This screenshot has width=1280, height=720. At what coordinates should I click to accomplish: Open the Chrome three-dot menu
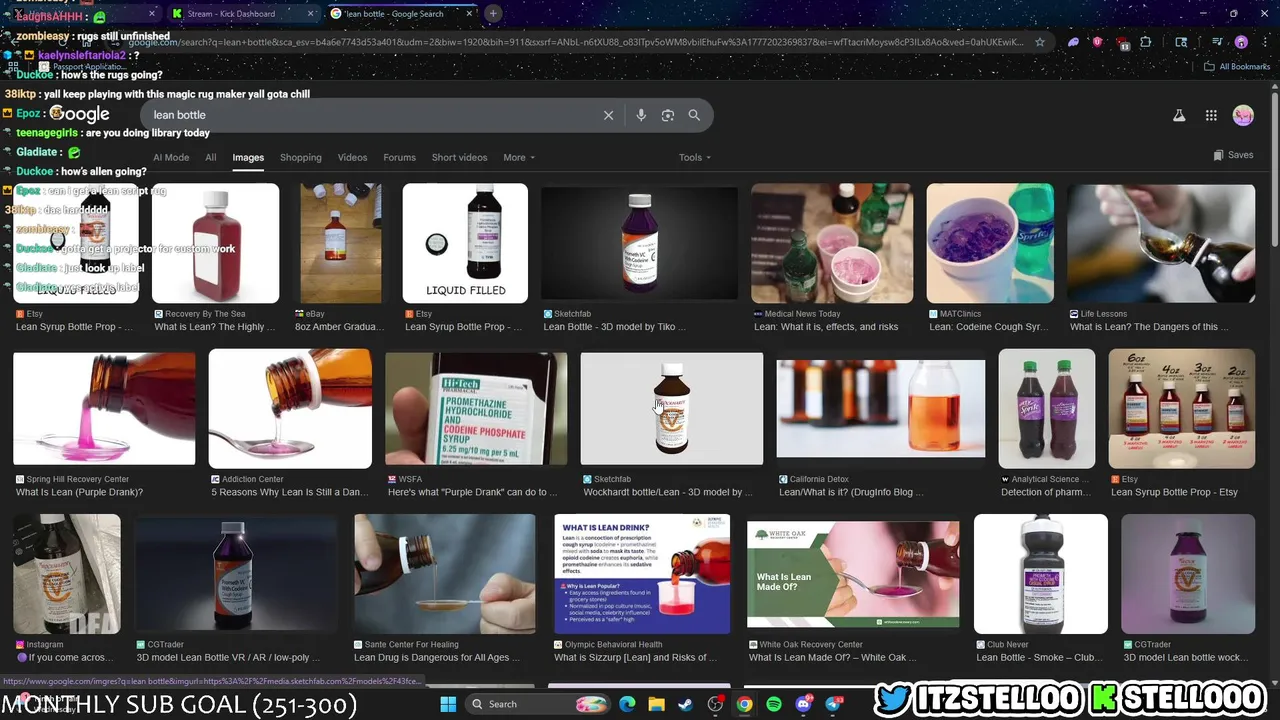[1264, 42]
